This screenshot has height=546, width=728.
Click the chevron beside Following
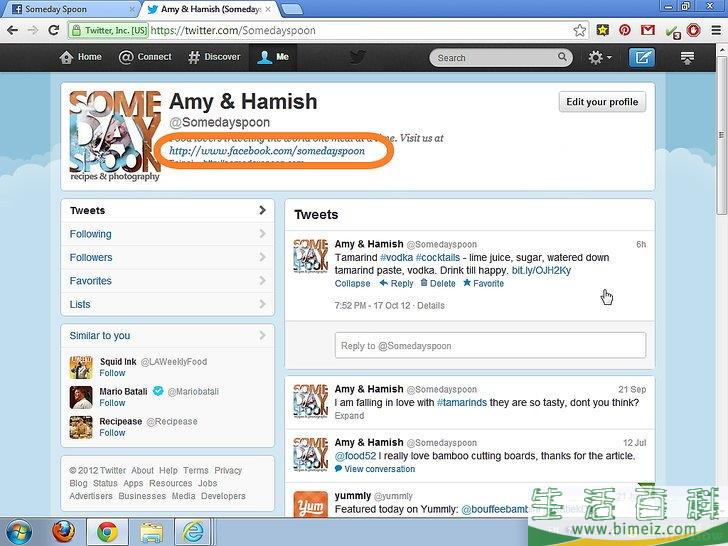[262, 234]
